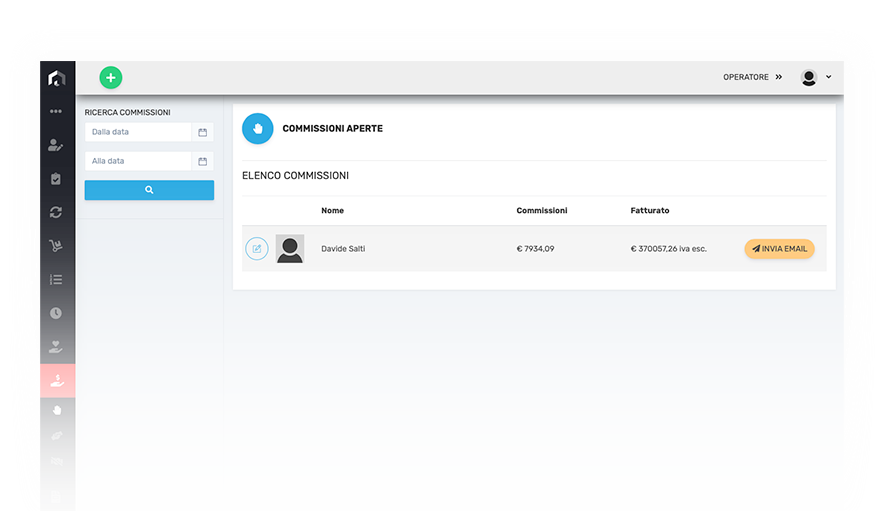Click the € 370057,26 iva esc. value
Viewport: 884px width, 511px height.
coord(669,249)
